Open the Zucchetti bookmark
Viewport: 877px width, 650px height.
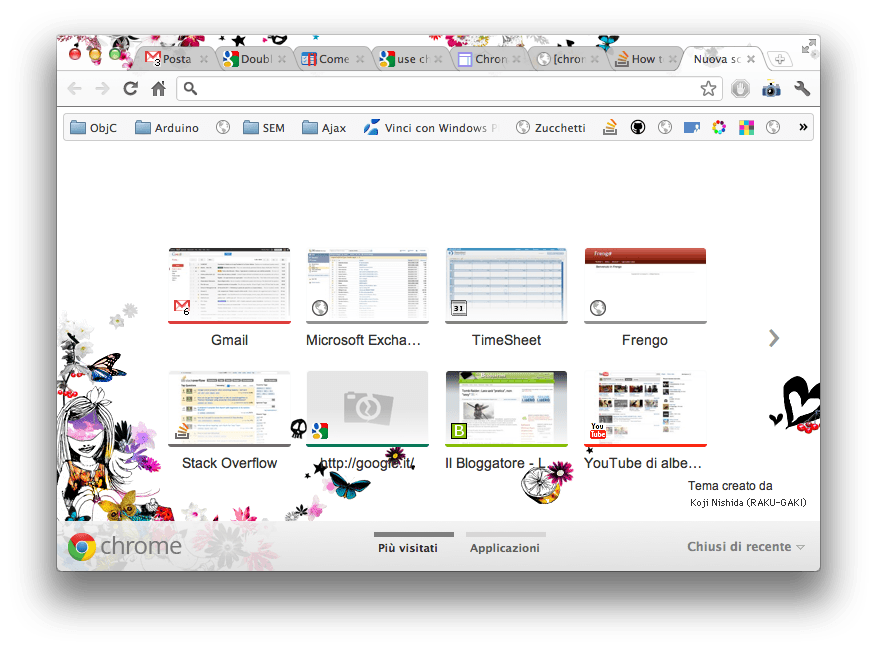[x=551, y=128]
